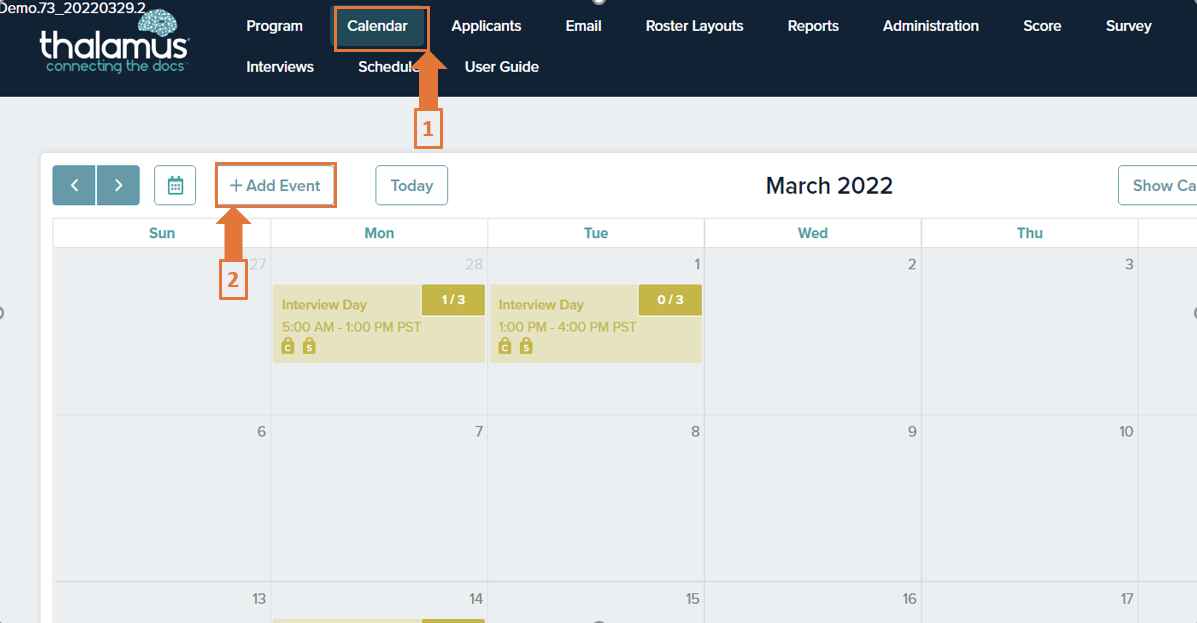Click the Tue column header
The height and width of the screenshot is (623, 1197).
click(x=596, y=234)
